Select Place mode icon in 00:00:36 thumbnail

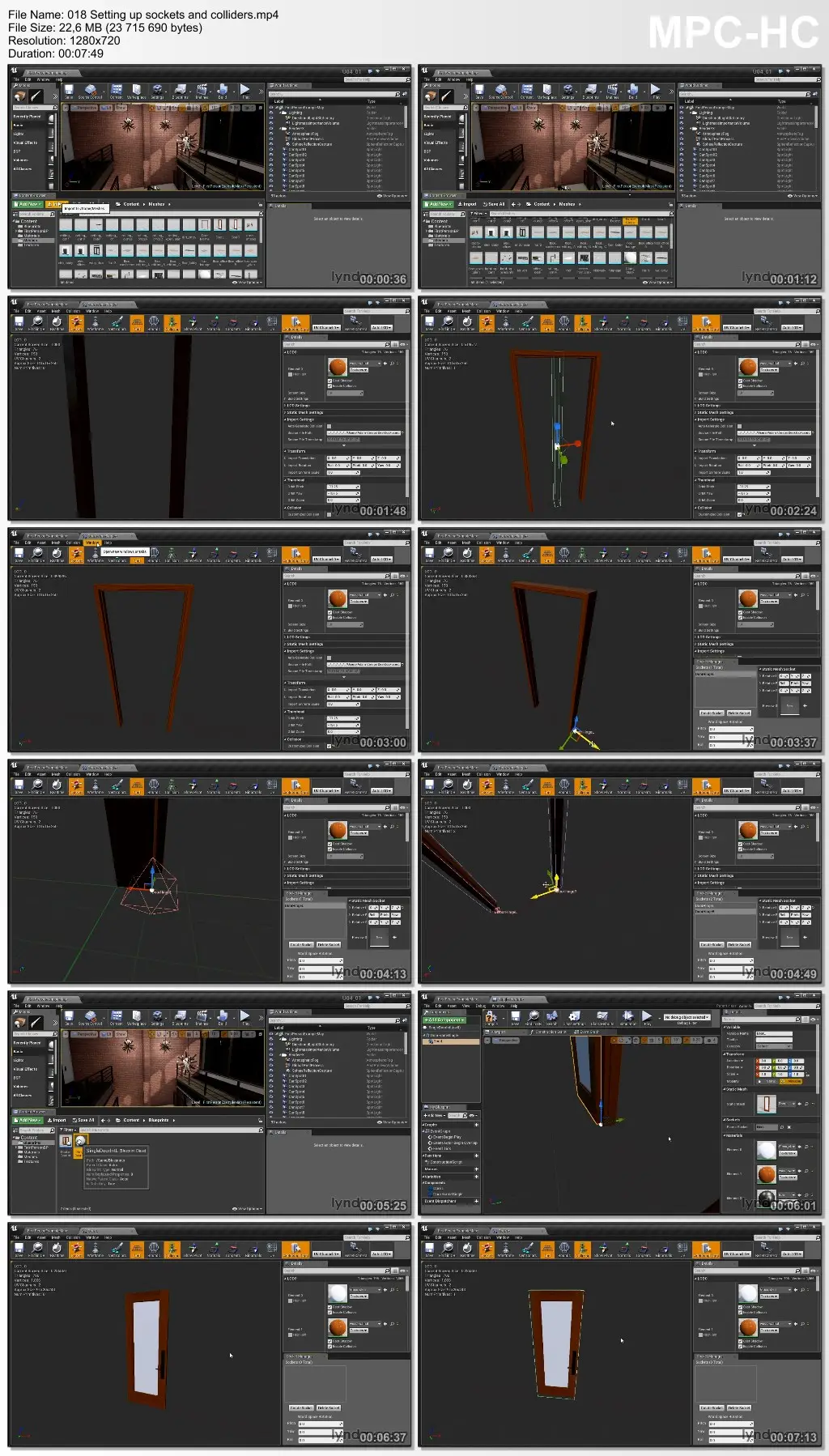point(20,96)
